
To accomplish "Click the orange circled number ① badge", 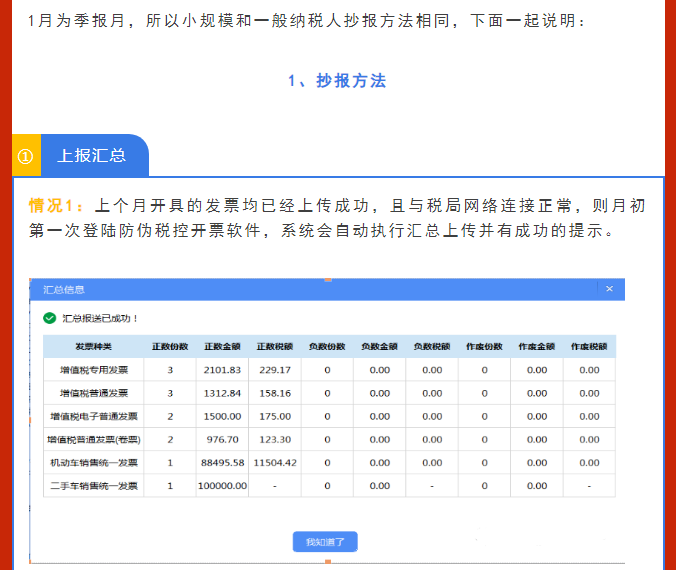I will 26,156.
